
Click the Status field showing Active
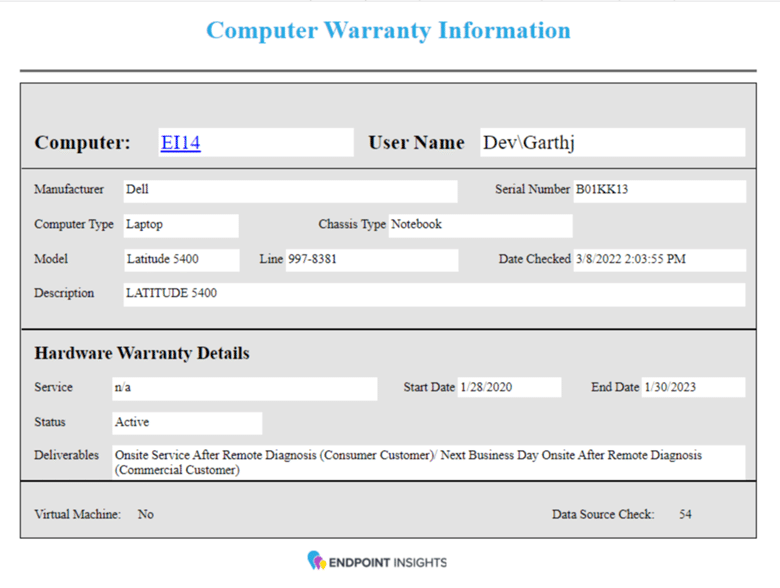click(186, 423)
